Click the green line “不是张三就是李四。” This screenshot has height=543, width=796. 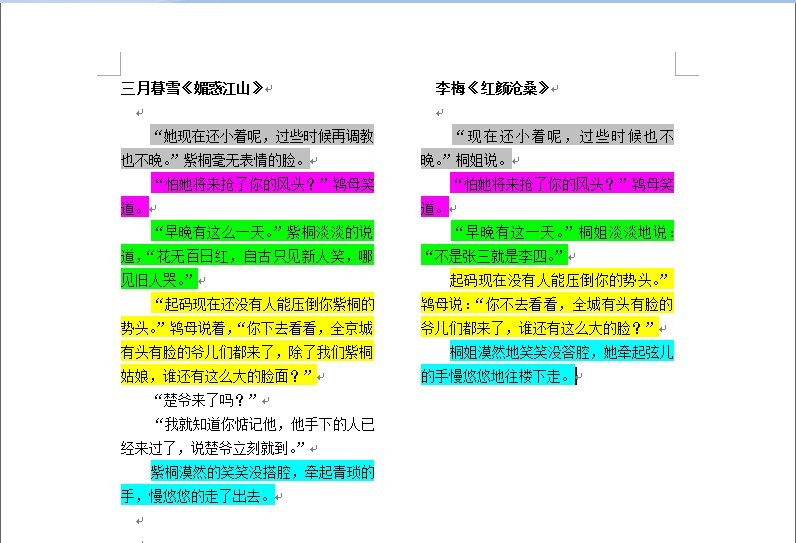(x=494, y=256)
